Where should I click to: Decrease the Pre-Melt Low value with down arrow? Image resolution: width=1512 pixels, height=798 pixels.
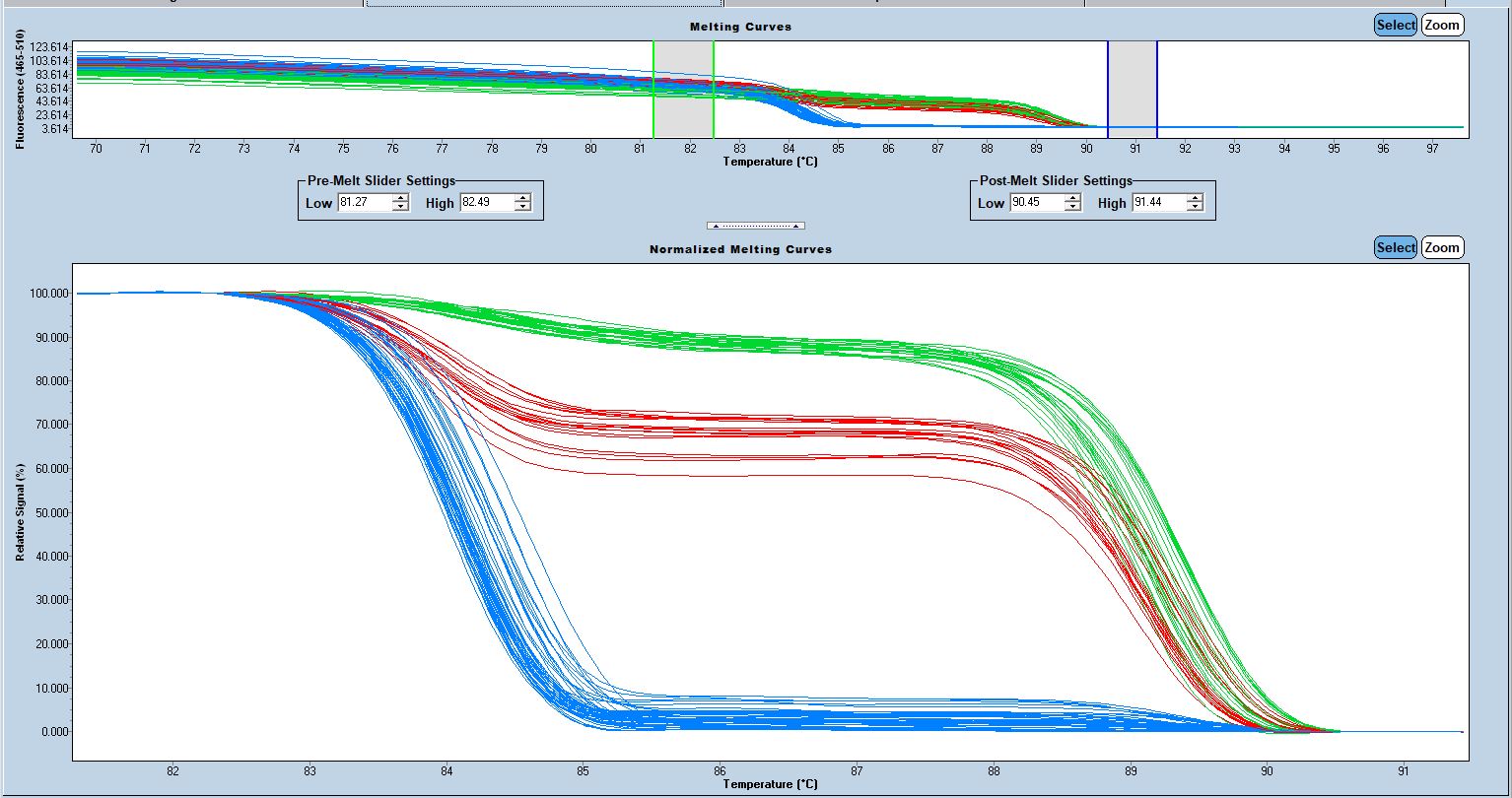tap(400, 207)
